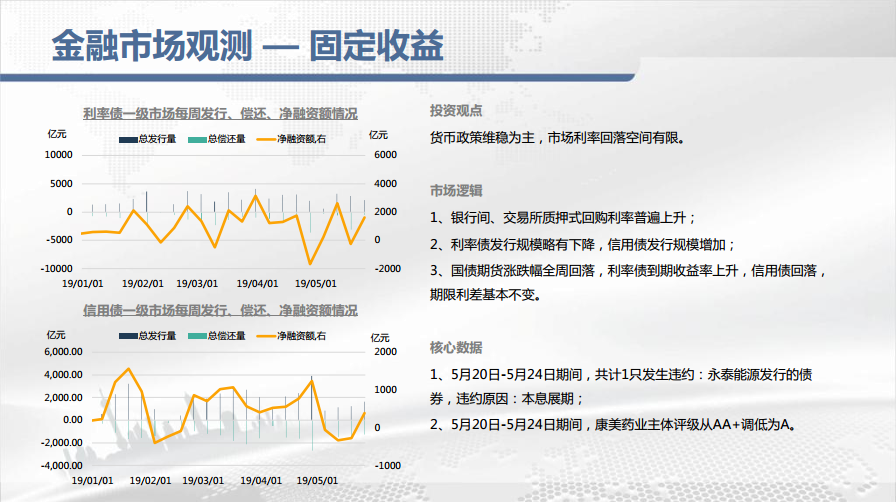This screenshot has width=896, height=502.
Task: Select the 核心数据 section heading
Action: [456, 348]
